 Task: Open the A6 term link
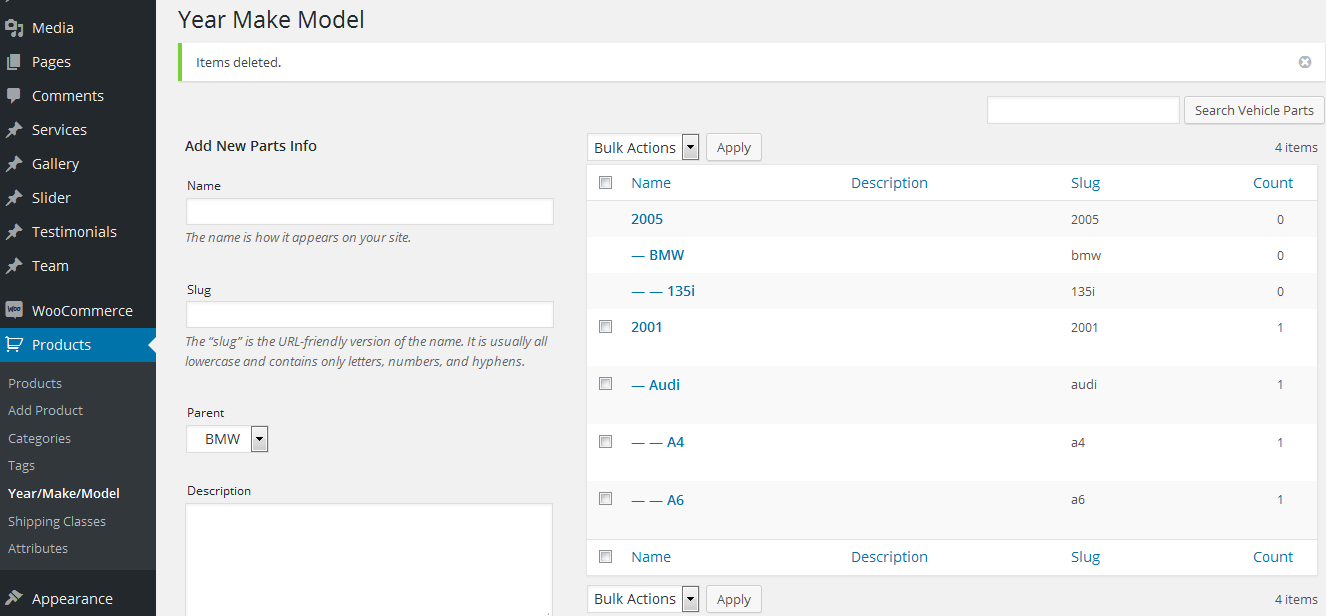click(675, 499)
